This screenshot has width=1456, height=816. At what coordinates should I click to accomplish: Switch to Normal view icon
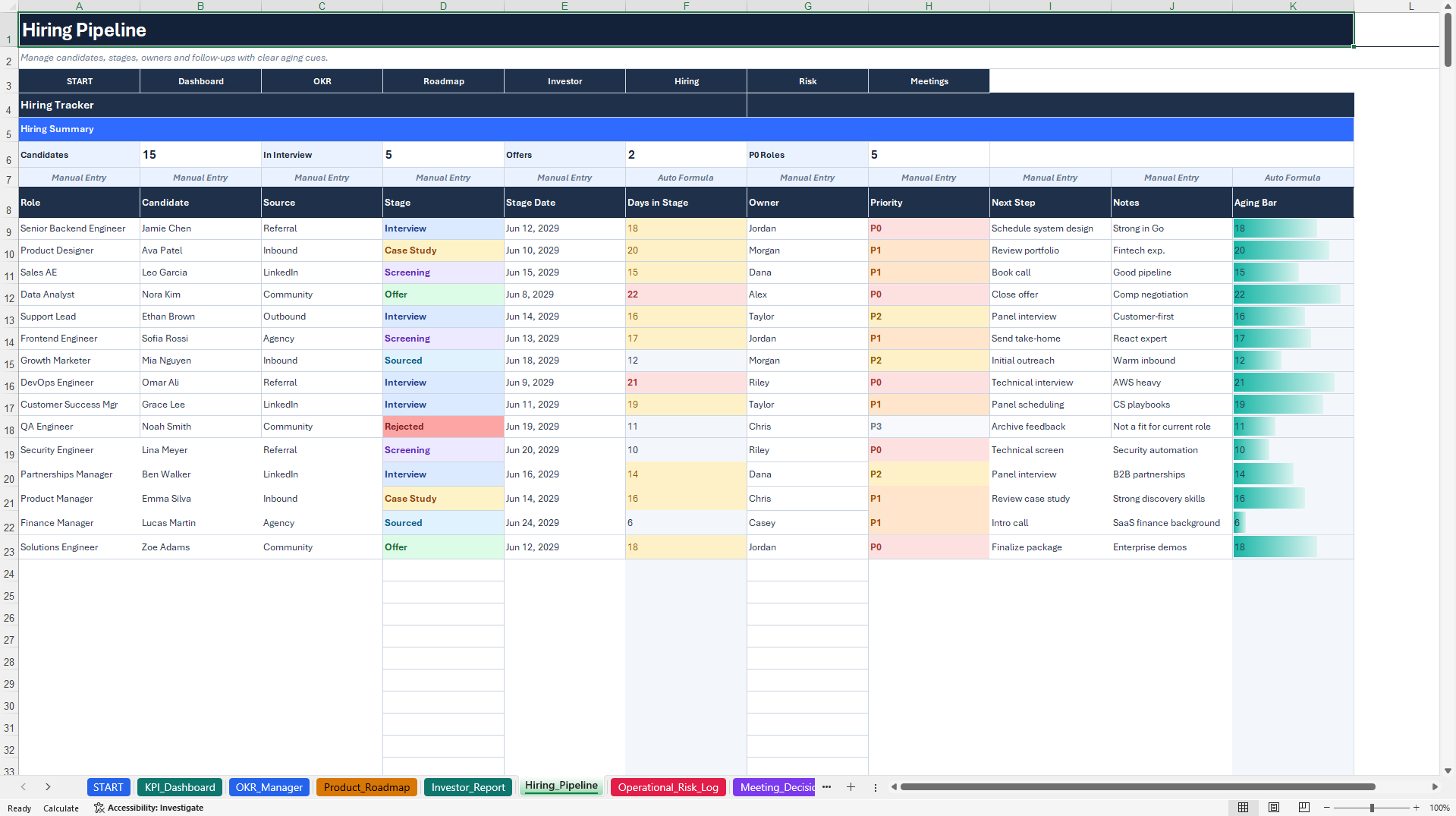coord(1243,808)
